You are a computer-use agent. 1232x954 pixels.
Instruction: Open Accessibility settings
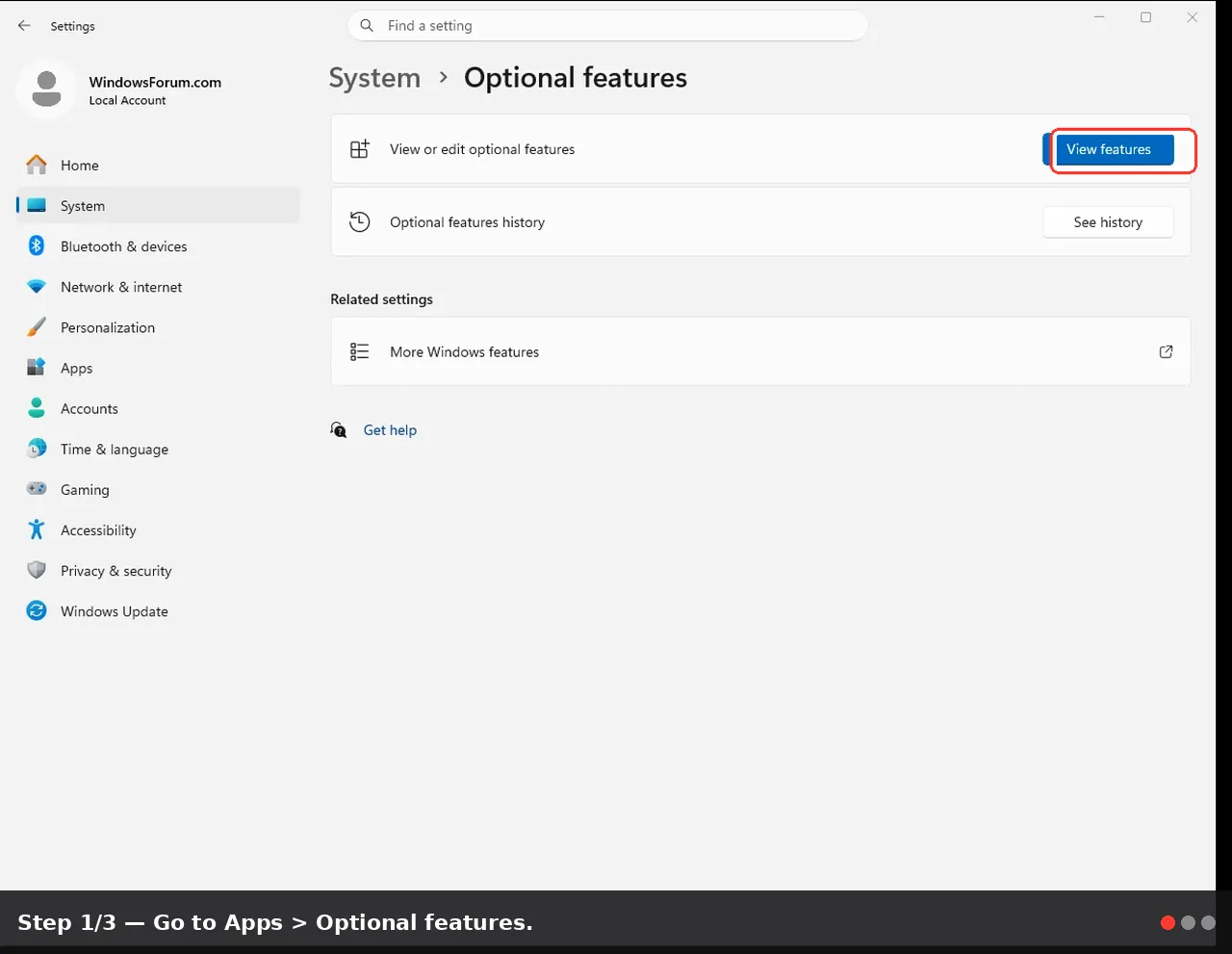point(158,529)
